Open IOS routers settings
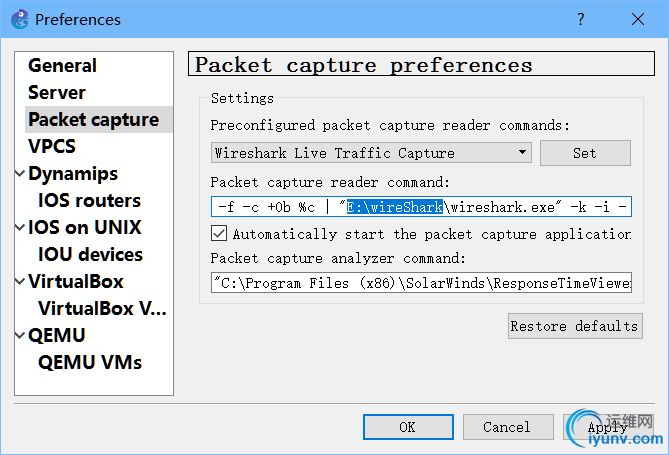Viewport: 669px width, 455px height. (x=89, y=201)
